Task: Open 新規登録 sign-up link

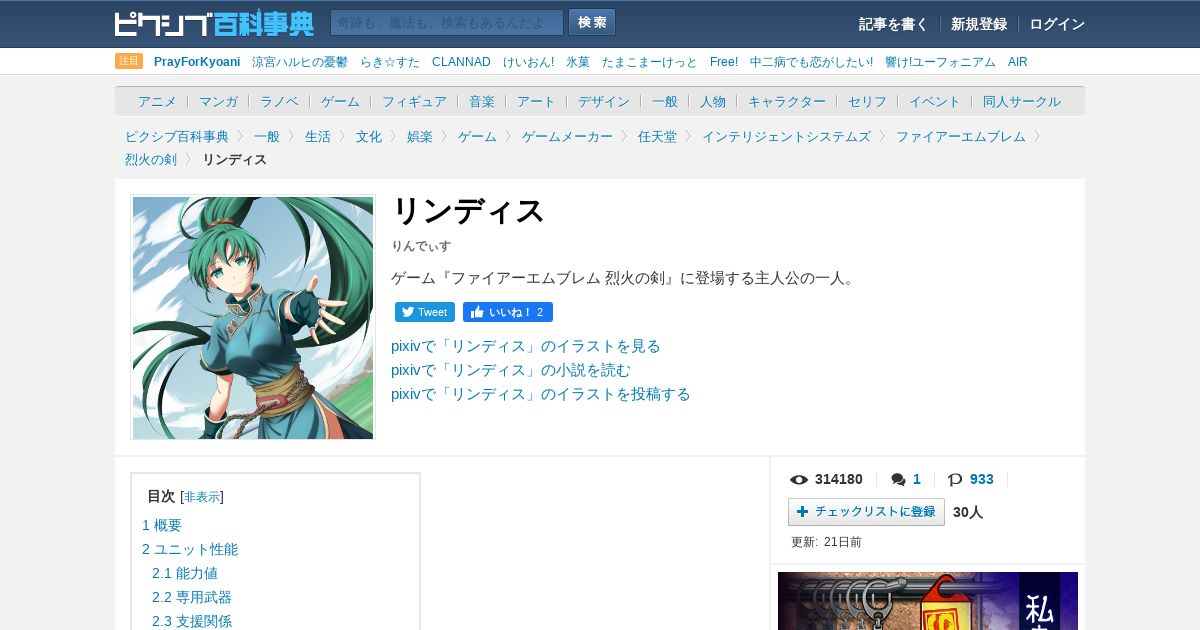Action: click(979, 24)
